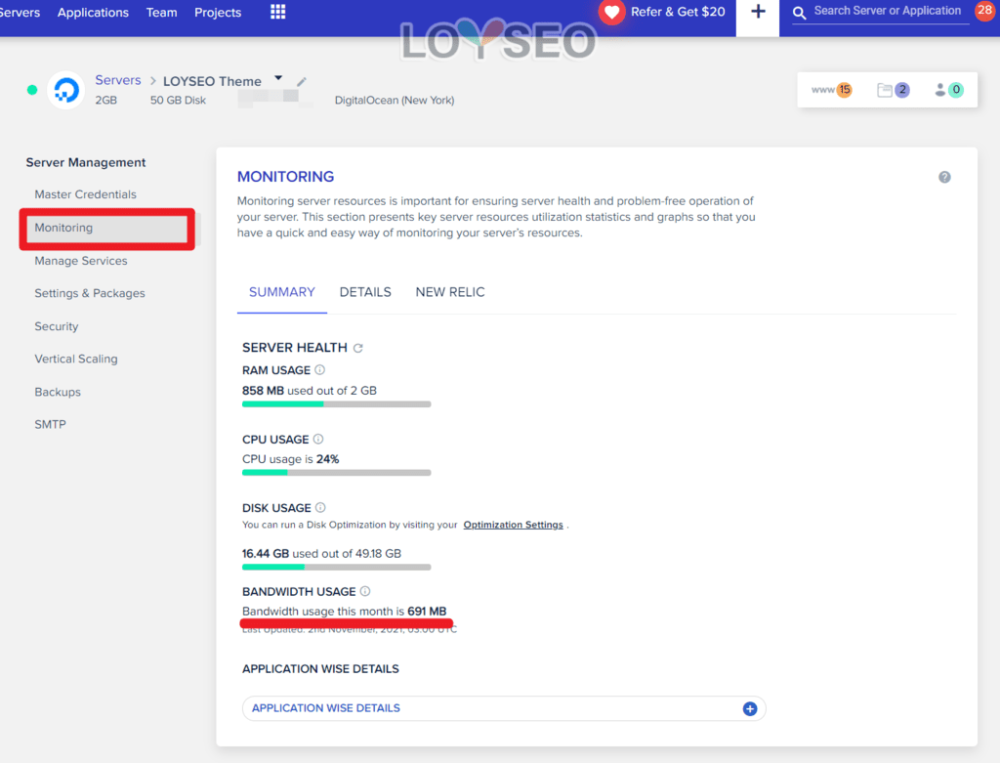Click the Servers breadcrumb link
Screen dimensions: 1000x763
click(118, 80)
